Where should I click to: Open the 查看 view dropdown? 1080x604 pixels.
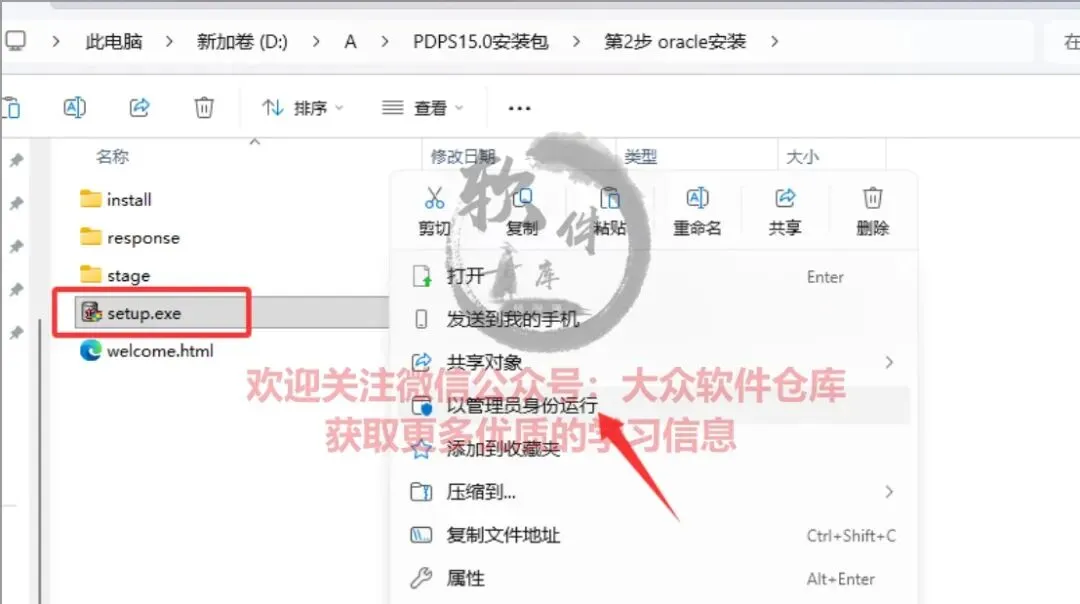(423, 108)
